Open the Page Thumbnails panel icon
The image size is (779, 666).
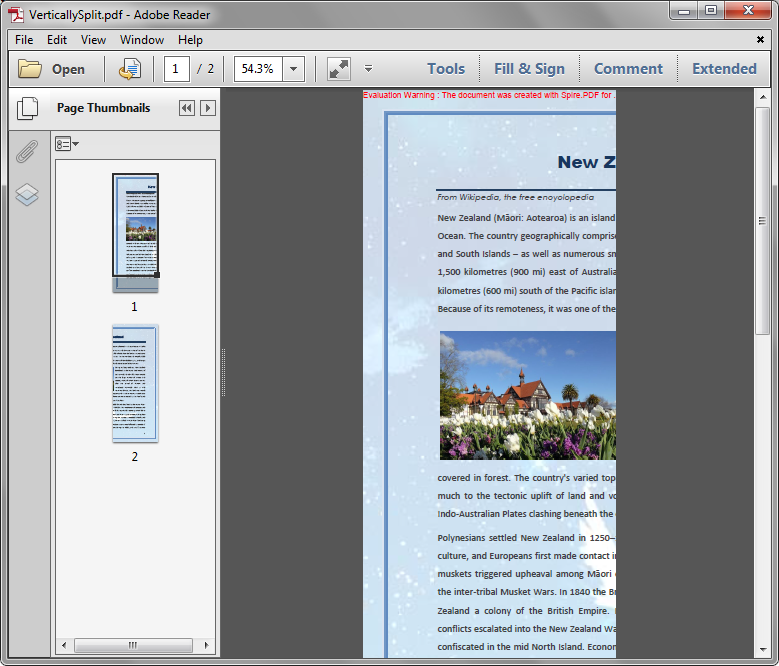pos(27,108)
